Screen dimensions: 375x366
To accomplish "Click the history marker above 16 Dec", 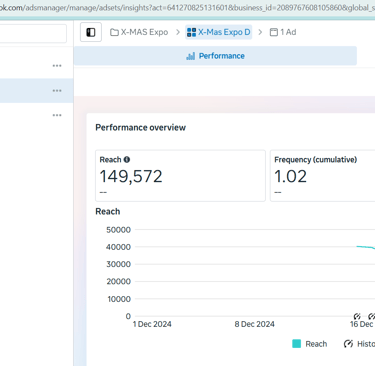I will click(357, 316).
